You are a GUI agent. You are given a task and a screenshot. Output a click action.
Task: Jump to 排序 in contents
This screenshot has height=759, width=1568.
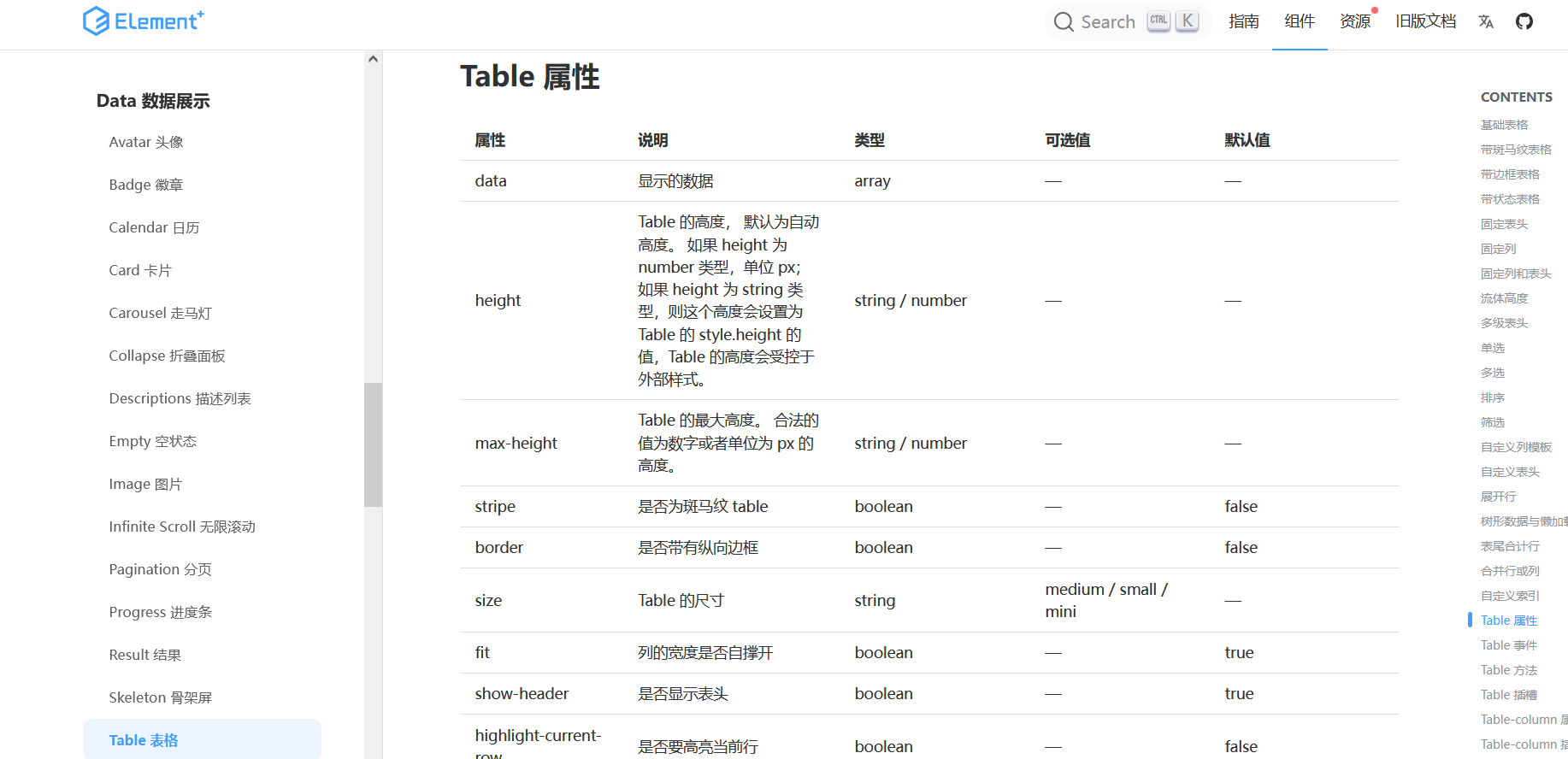pos(1493,397)
